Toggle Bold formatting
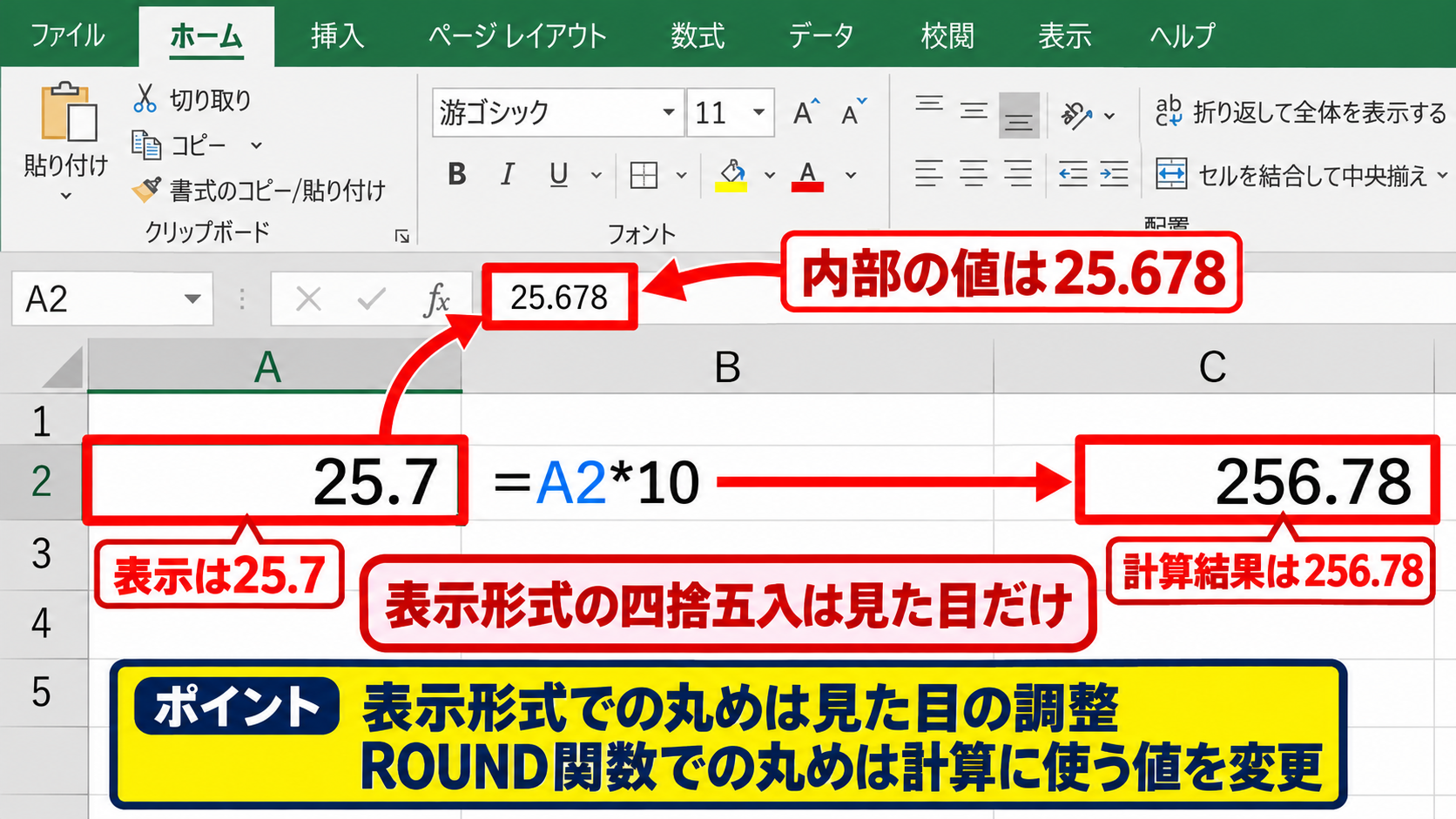The image size is (1456, 819). tap(456, 175)
